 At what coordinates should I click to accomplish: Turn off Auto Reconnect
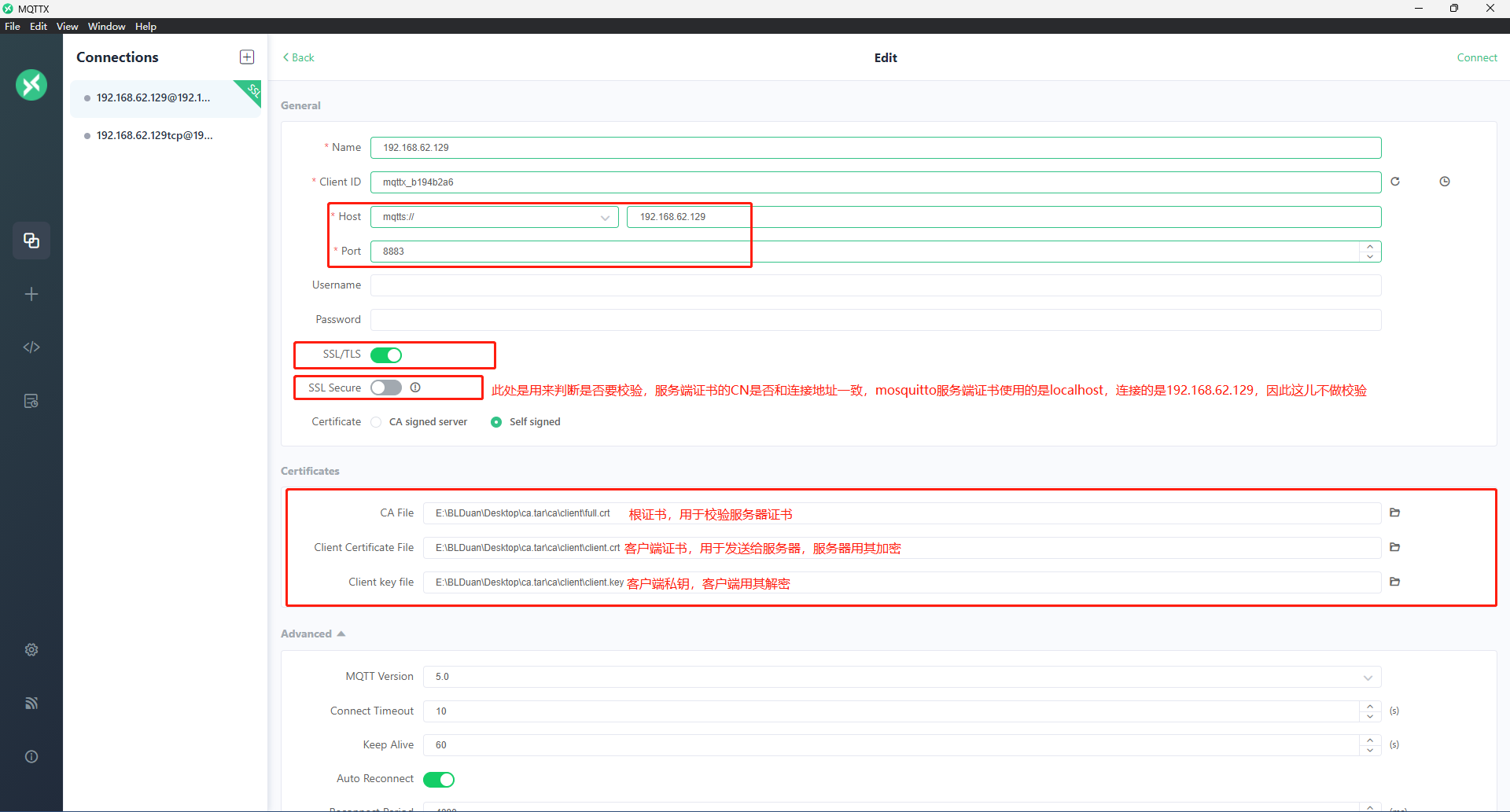[438, 779]
